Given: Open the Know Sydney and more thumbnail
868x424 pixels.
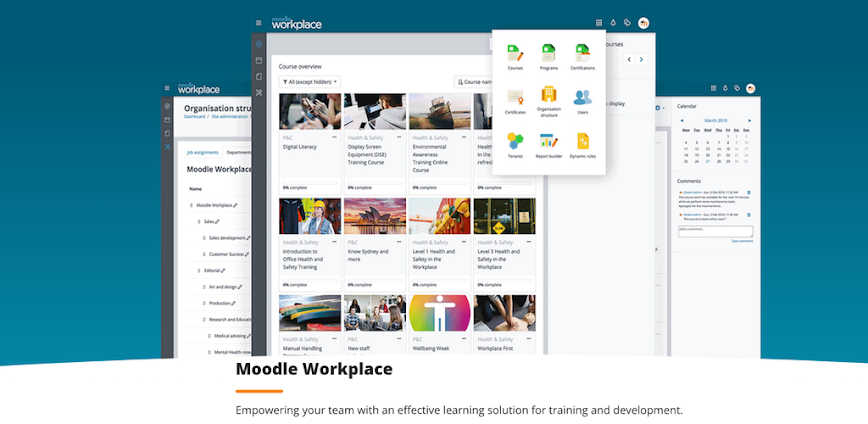Looking at the screenshot, I should tap(374, 216).
